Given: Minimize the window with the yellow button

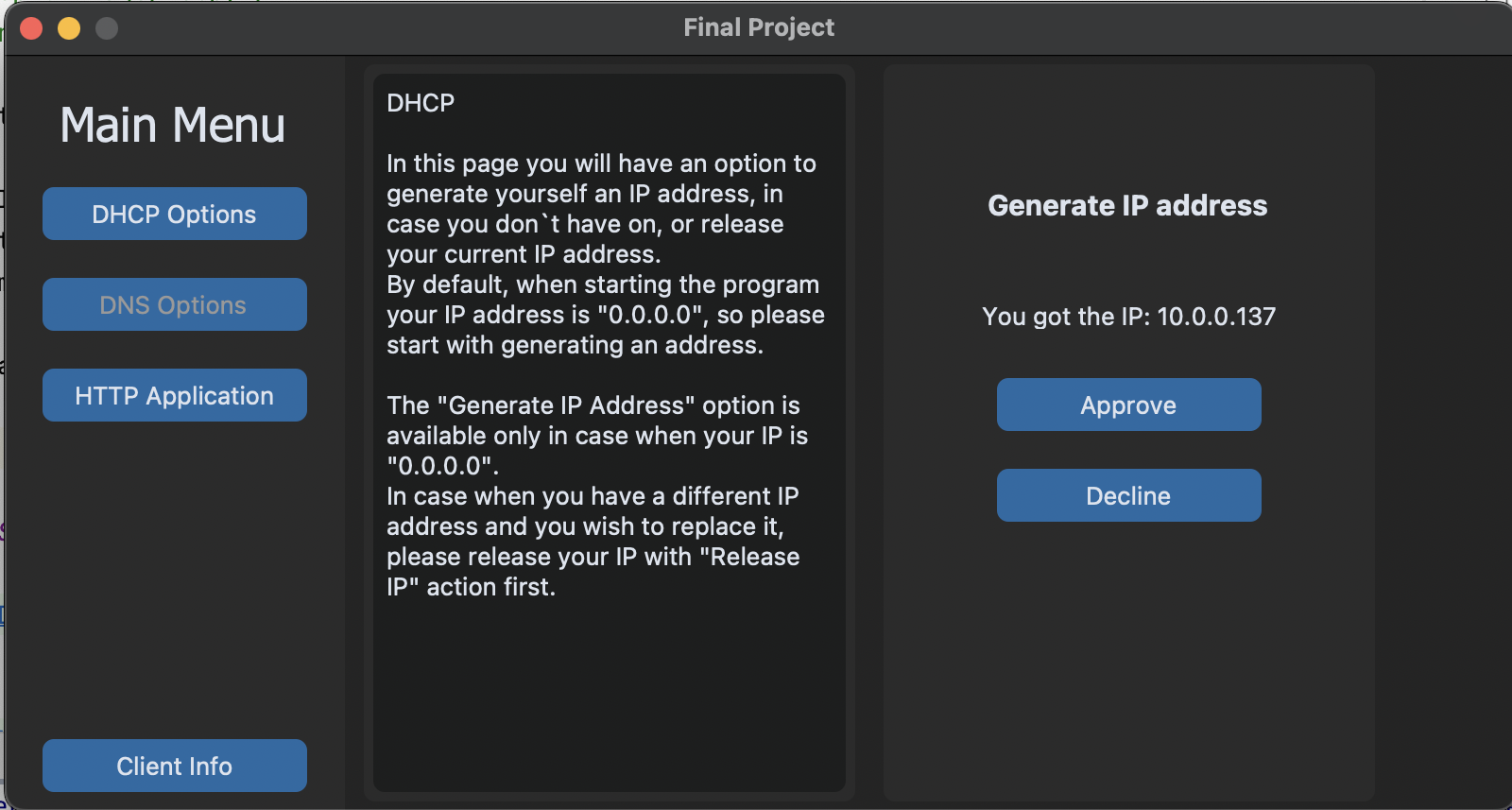Looking at the screenshot, I should coord(68,28).
